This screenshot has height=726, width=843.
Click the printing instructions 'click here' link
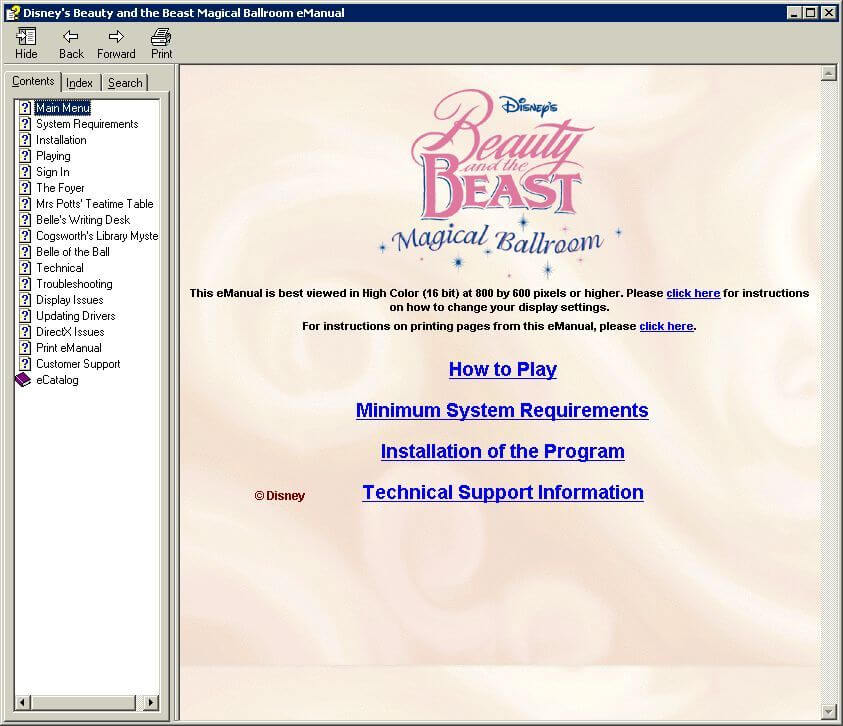[666, 326]
